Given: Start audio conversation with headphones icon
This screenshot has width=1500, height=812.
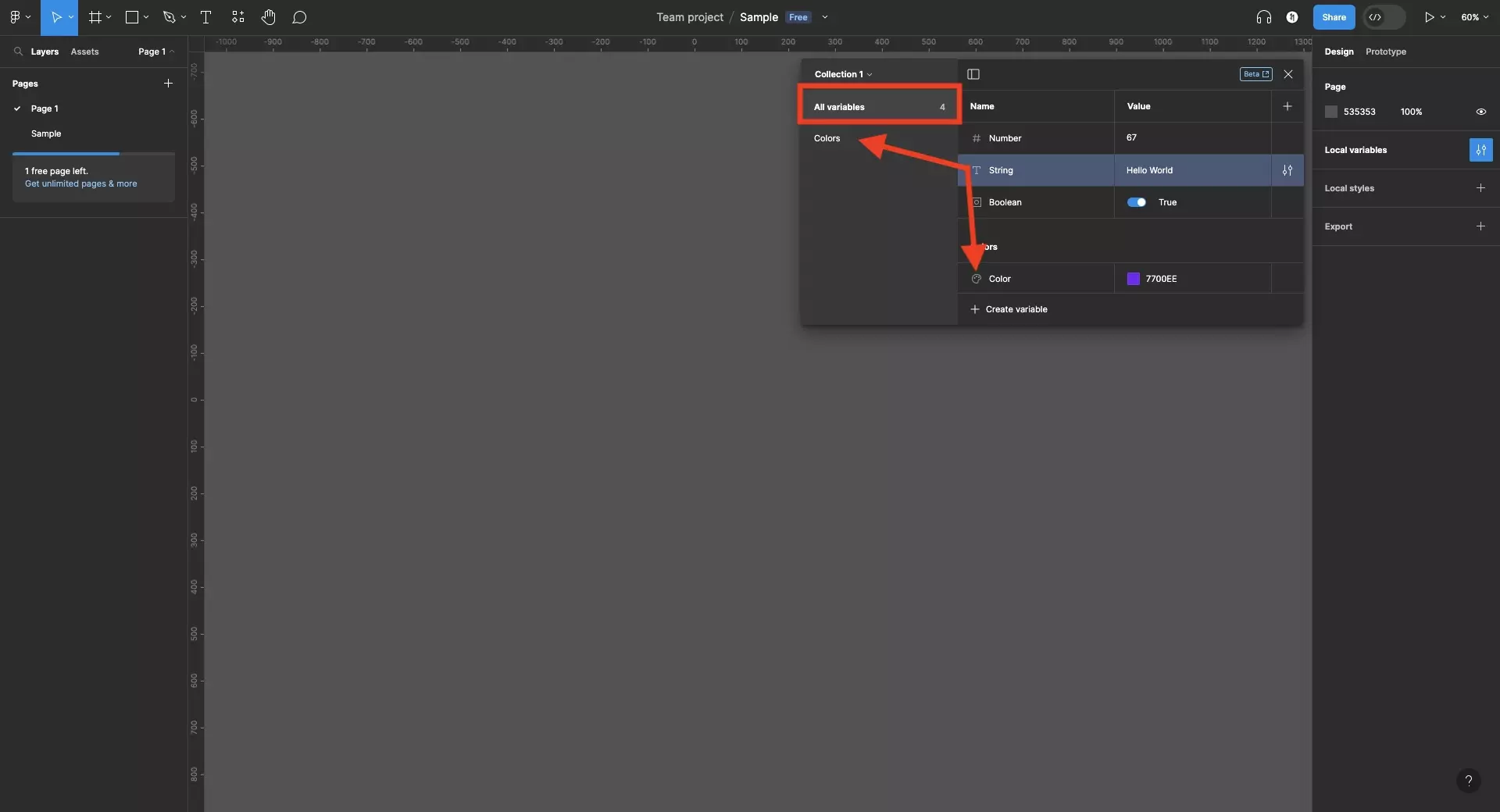Looking at the screenshot, I should [1264, 17].
